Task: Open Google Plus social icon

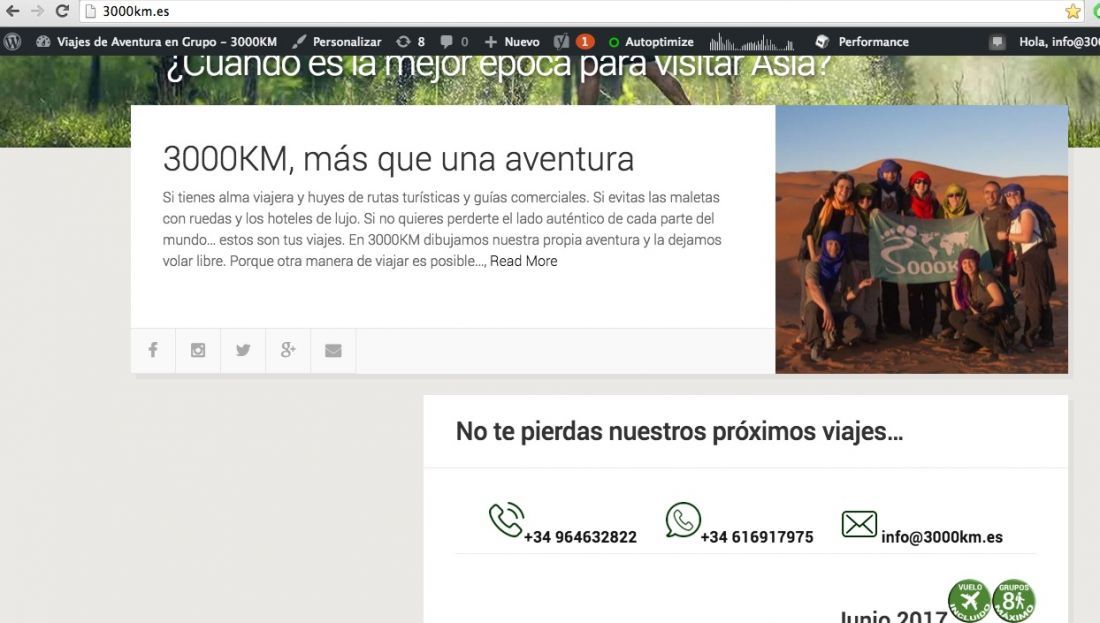Action: pos(288,350)
